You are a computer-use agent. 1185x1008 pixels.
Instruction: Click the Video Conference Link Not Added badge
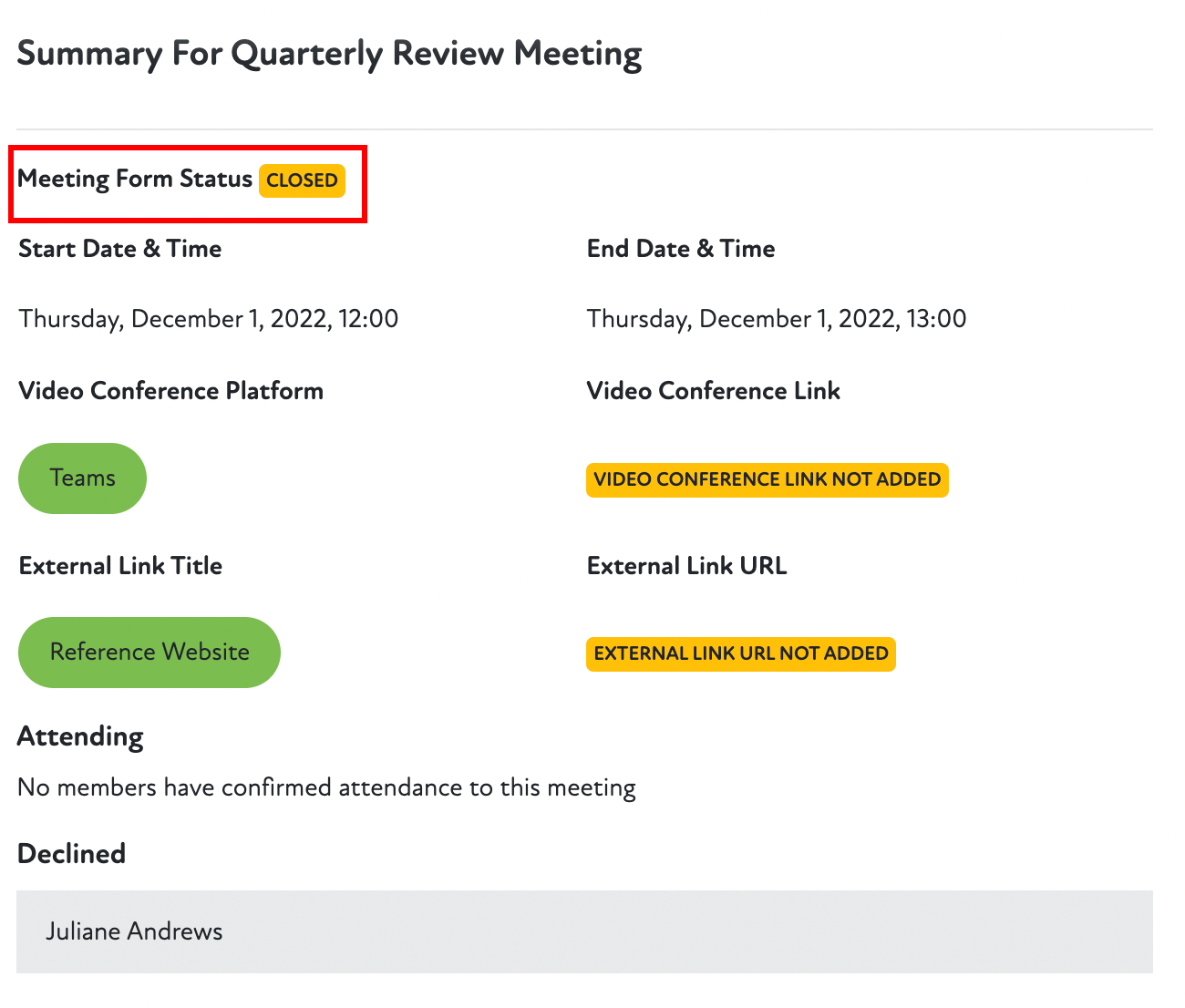(x=767, y=479)
